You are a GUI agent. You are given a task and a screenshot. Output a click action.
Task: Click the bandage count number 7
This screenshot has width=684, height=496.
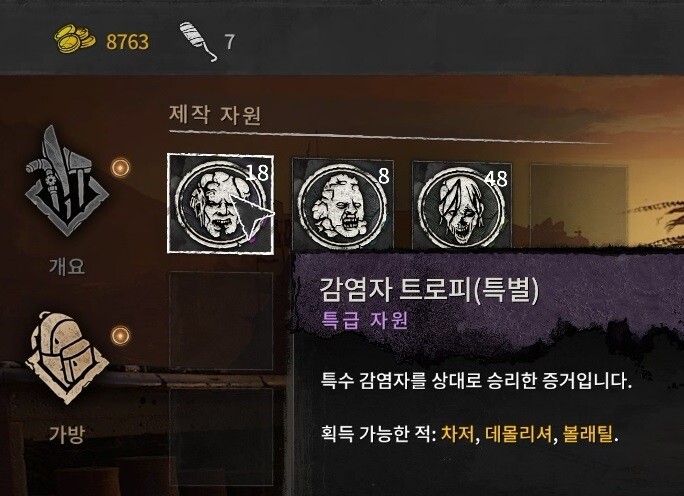coord(229,42)
